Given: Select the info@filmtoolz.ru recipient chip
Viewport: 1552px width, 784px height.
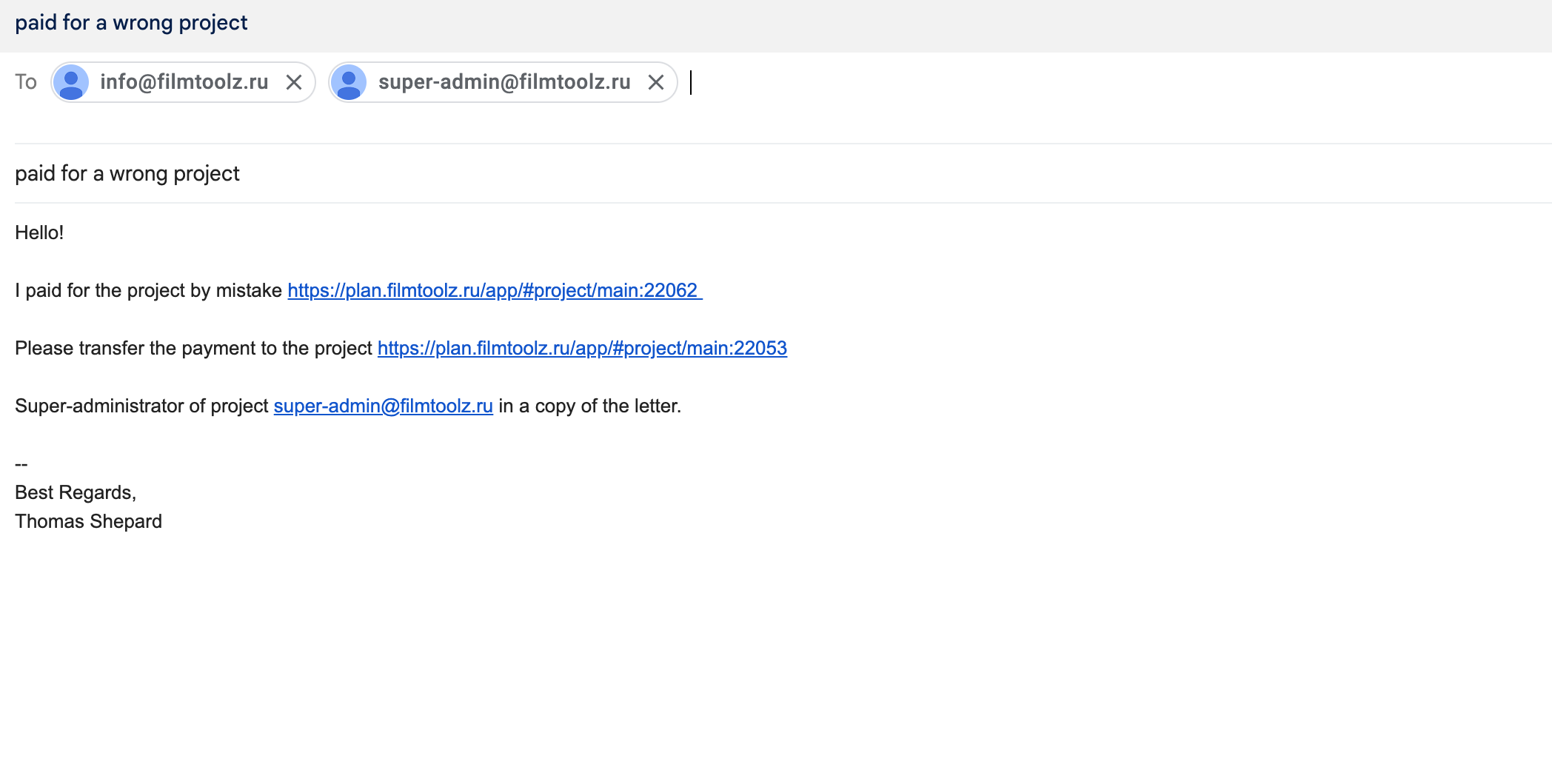Looking at the screenshot, I should (x=184, y=82).
